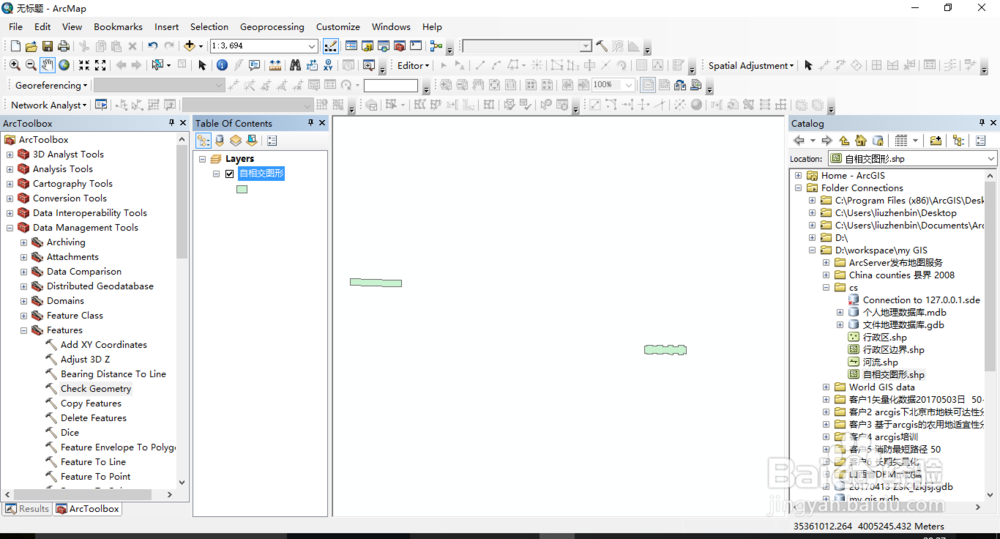1000x539 pixels.
Task: Expand the Feature Class toolset
Action: [x=24, y=316]
